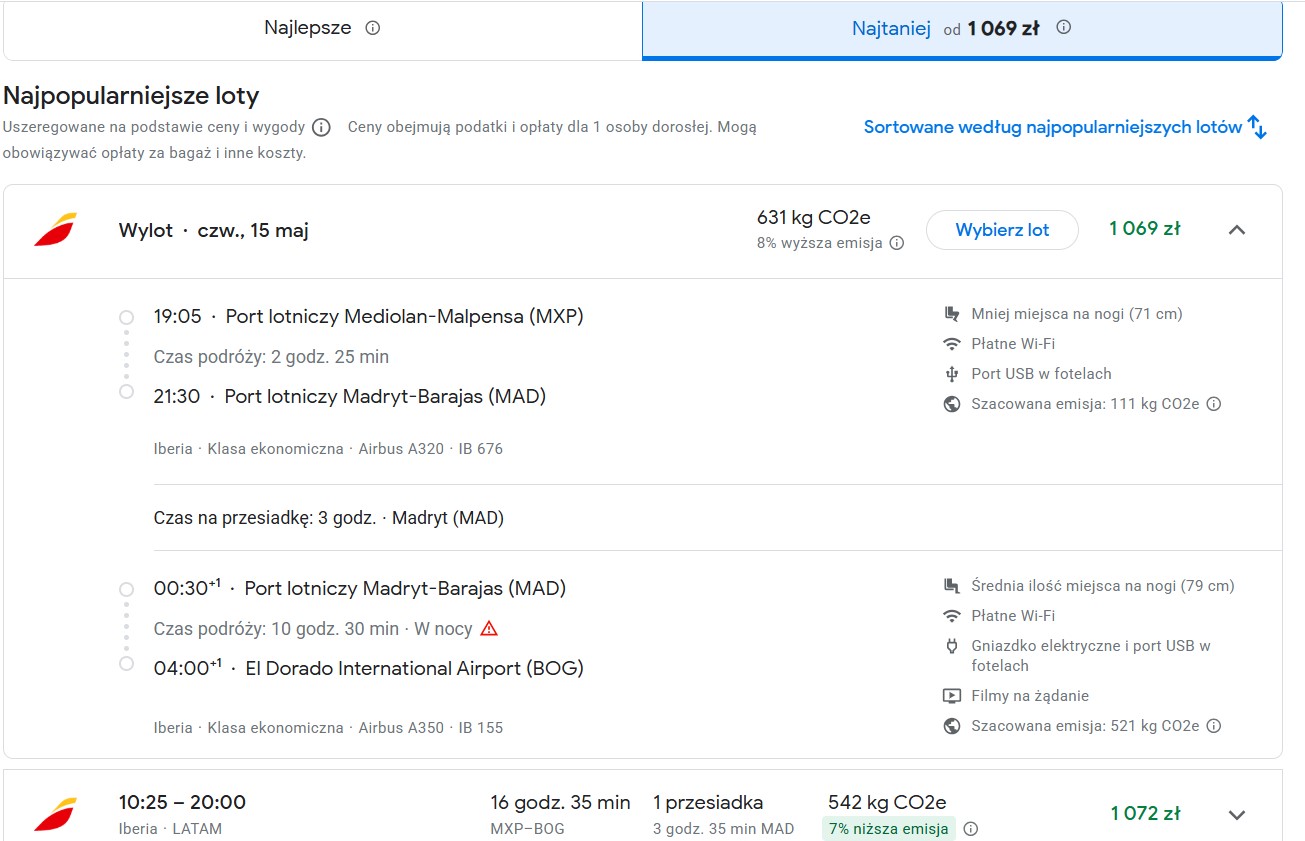Click Wylot czw., 15 maj header row
1305x841 pixels.
coord(642,231)
